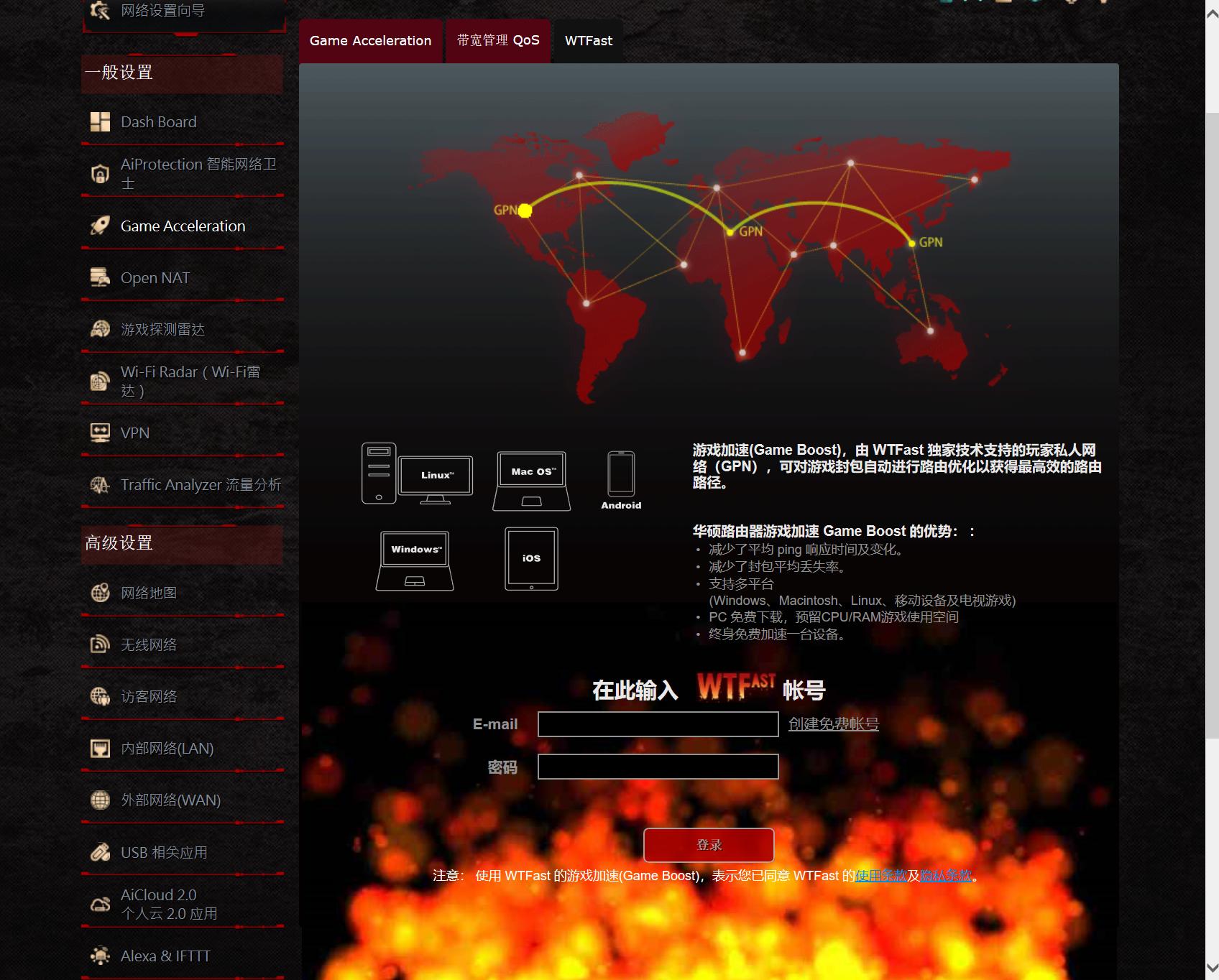The image size is (1219, 980).
Task: Click the 高级设置 section header
Action: pos(182,543)
